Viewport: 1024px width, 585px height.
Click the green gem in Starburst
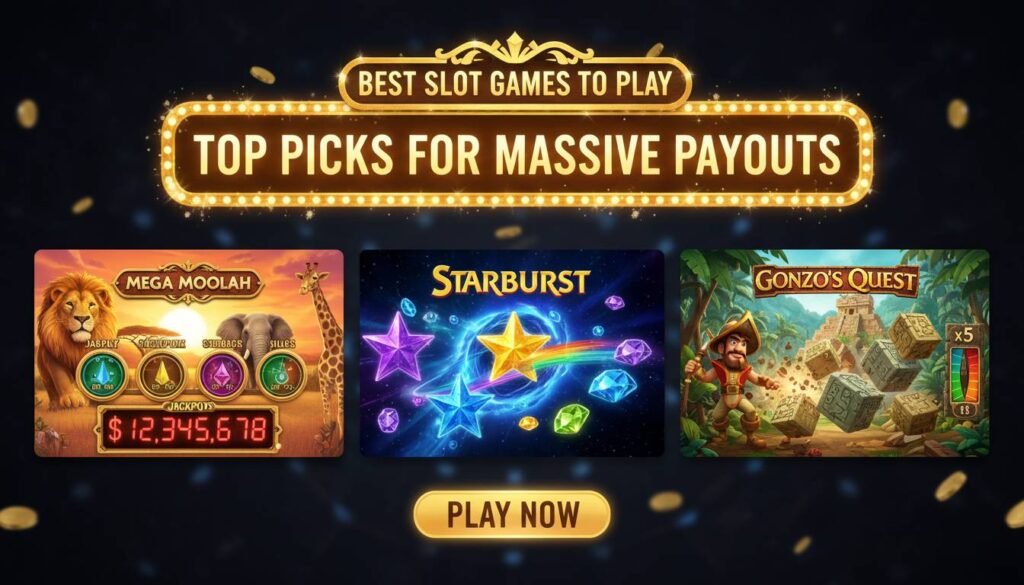(x=571, y=419)
